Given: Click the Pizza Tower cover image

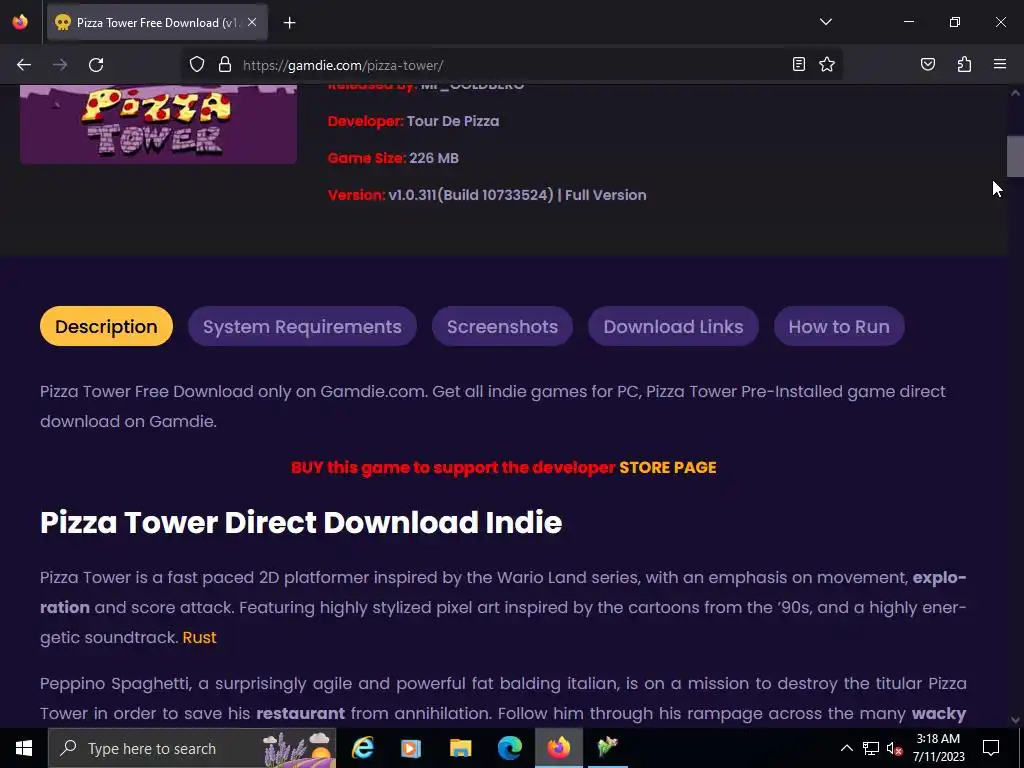Looking at the screenshot, I should tap(159, 124).
